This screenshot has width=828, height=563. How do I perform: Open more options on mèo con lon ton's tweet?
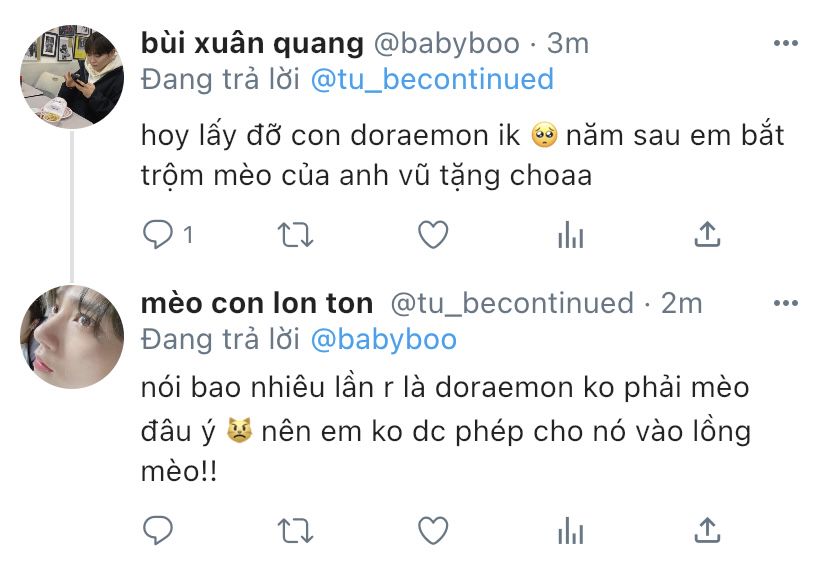click(785, 303)
